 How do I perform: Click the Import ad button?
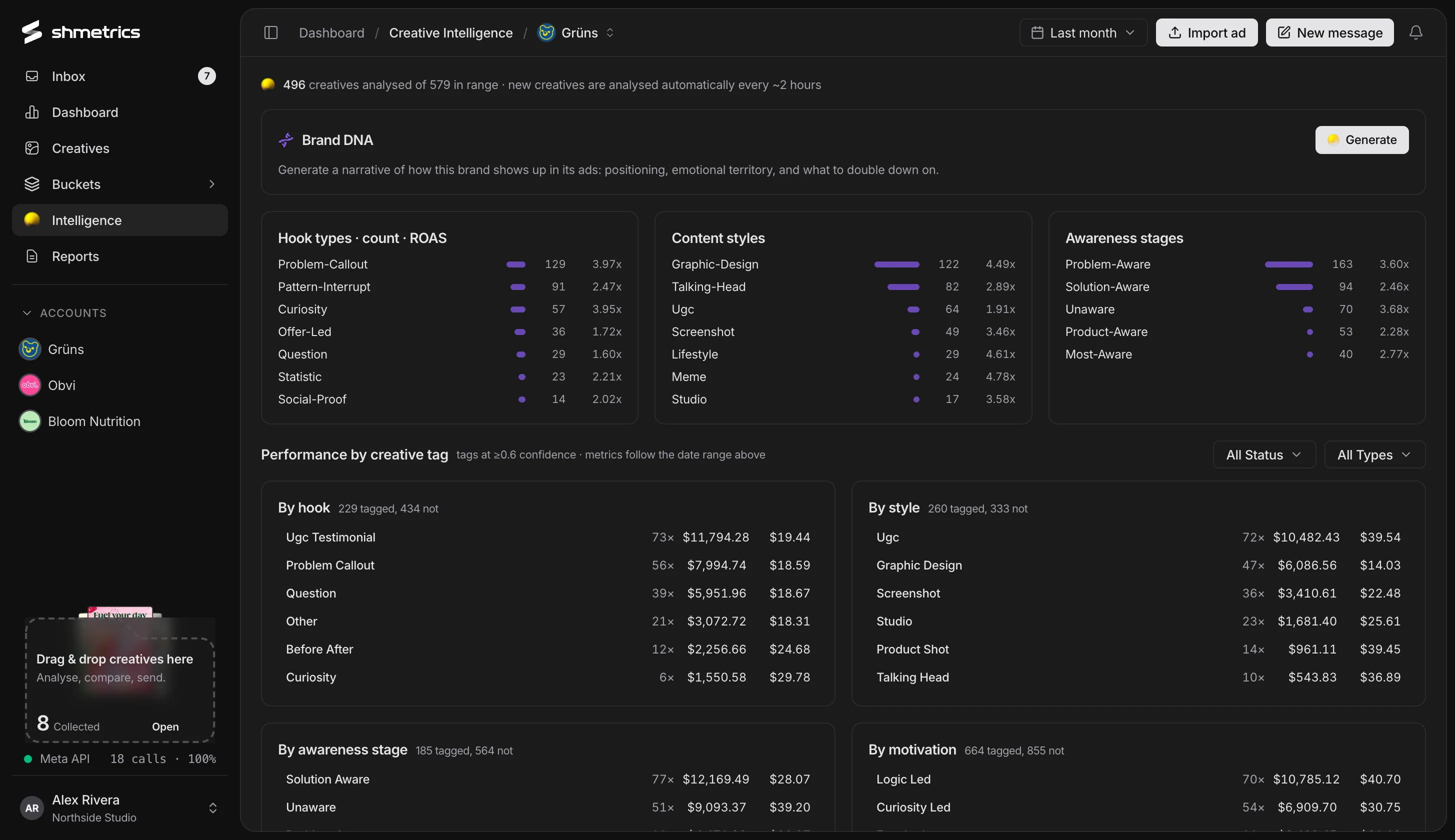point(1206,33)
